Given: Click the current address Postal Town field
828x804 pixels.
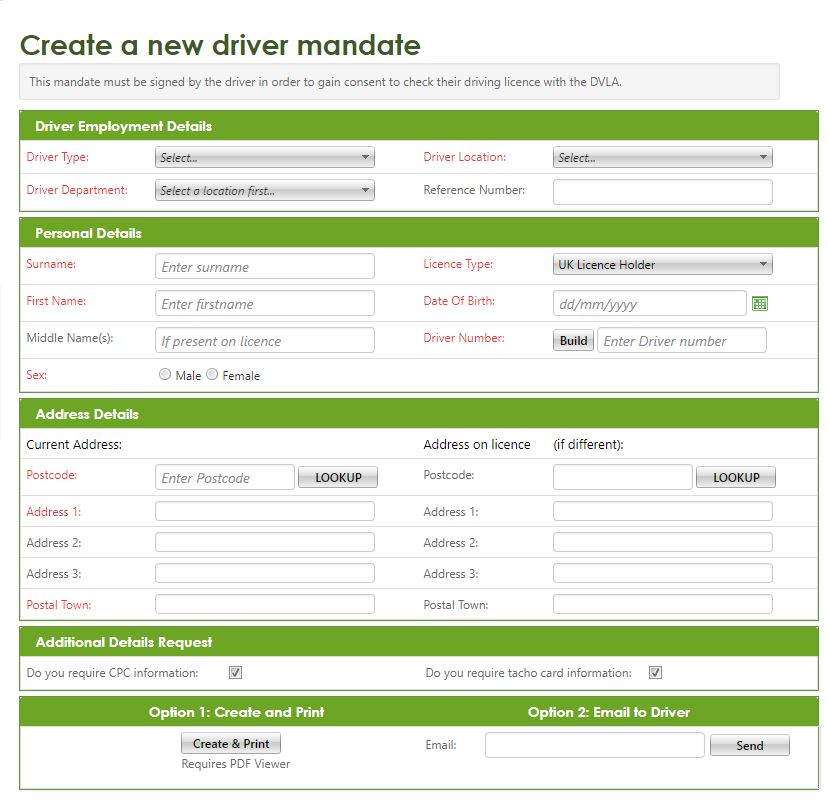Looking at the screenshot, I should pyautogui.click(x=264, y=605).
